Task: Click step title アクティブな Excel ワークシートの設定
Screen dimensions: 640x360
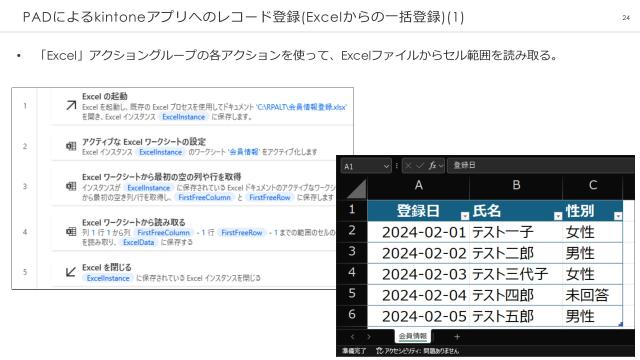Action: [144, 142]
